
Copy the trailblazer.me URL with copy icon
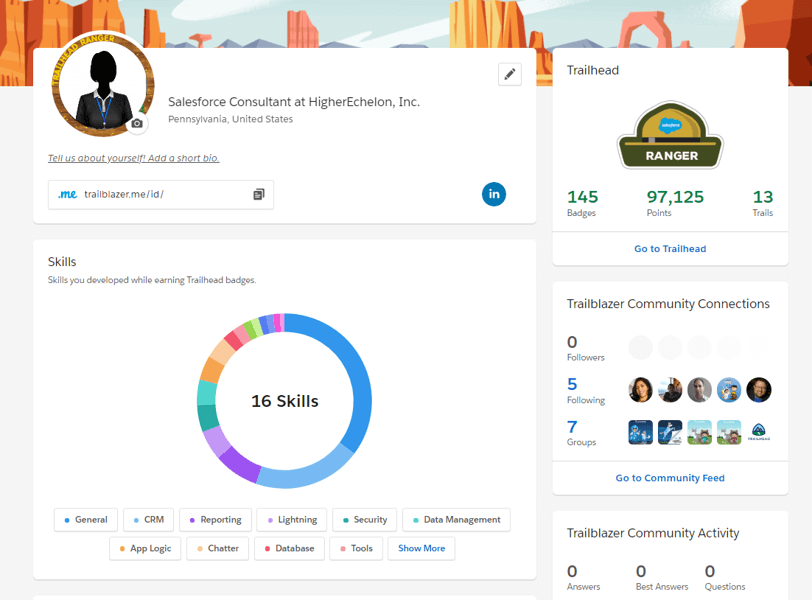click(259, 194)
